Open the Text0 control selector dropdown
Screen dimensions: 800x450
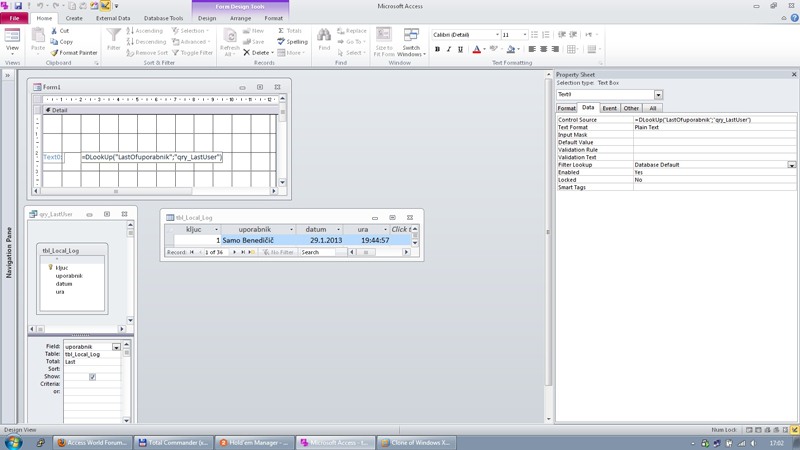pyautogui.click(x=658, y=95)
